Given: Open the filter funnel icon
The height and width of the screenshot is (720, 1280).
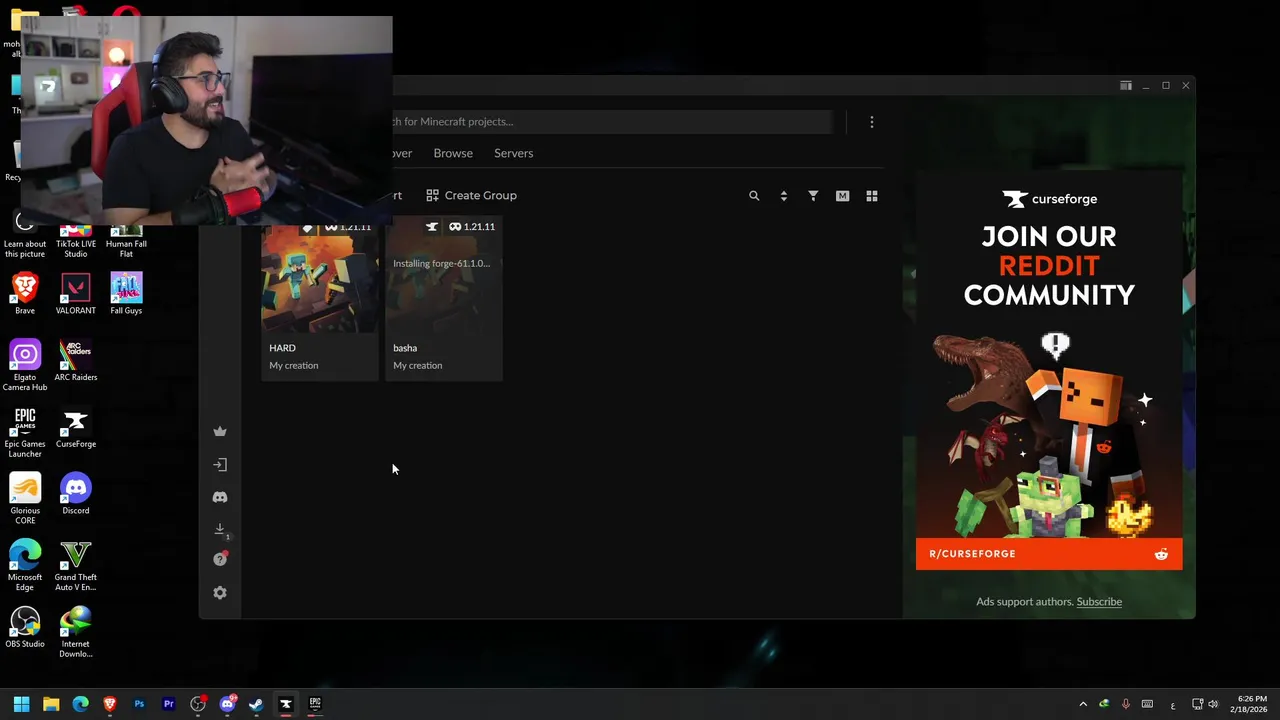Looking at the screenshot, I should click(x=813, y=196).
